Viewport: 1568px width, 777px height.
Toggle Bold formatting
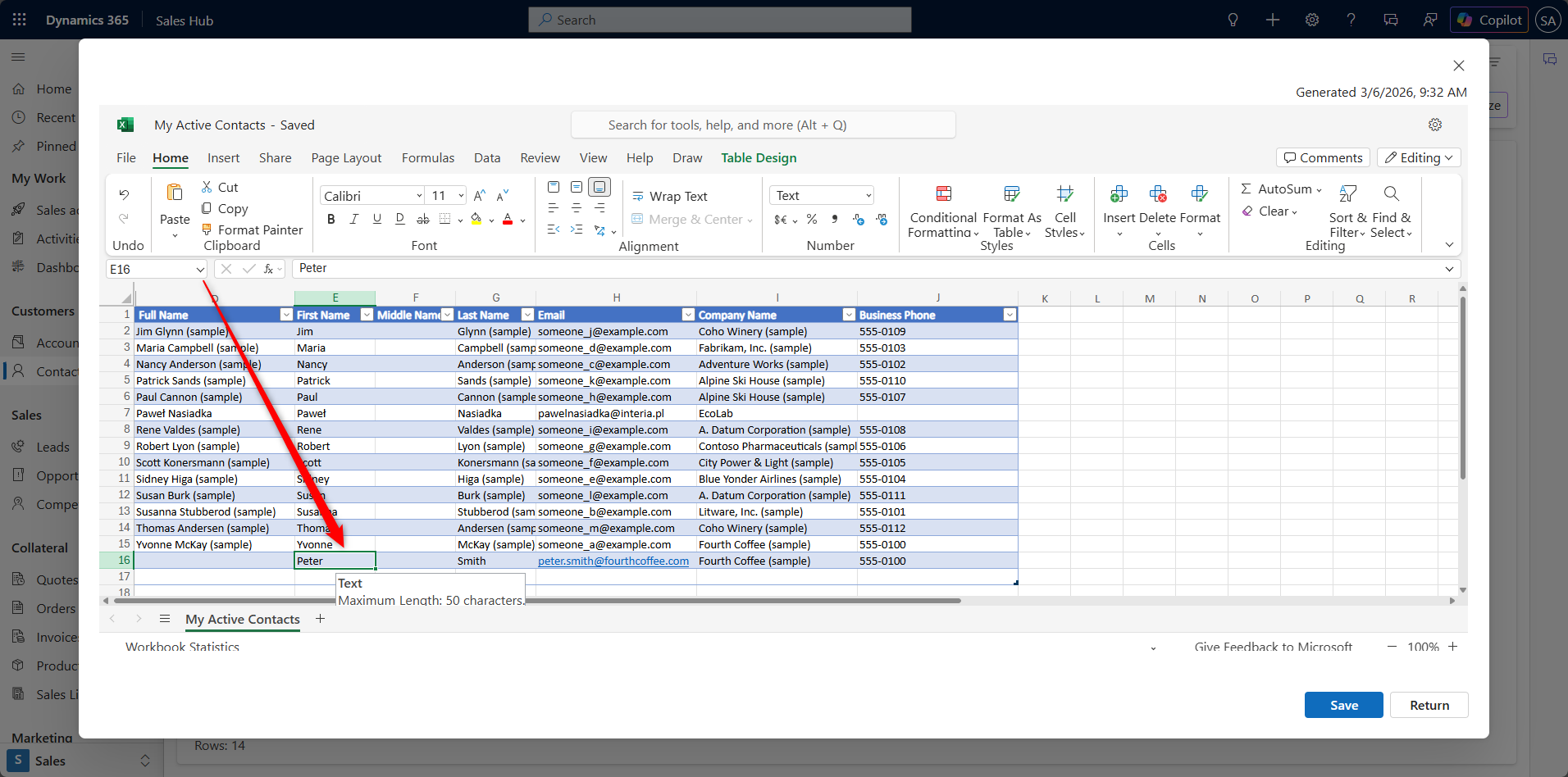tap(330, 220)
